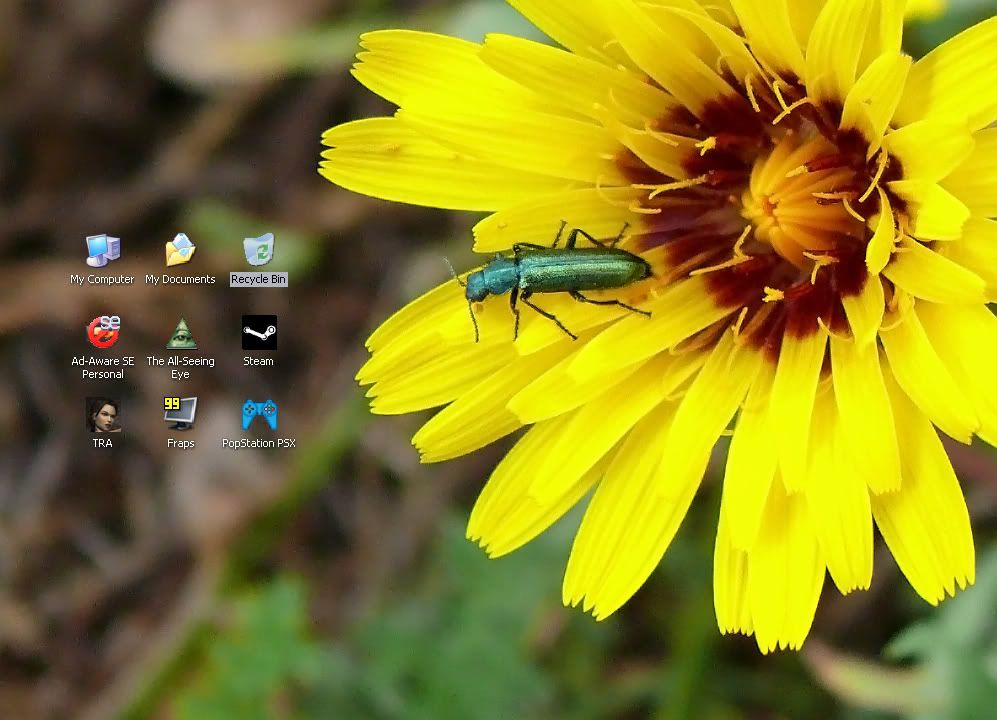Select the My Computer desktop icon
The width and height of the screenshot is (997, 720).
pyautogui.click(x=102, y=250)
